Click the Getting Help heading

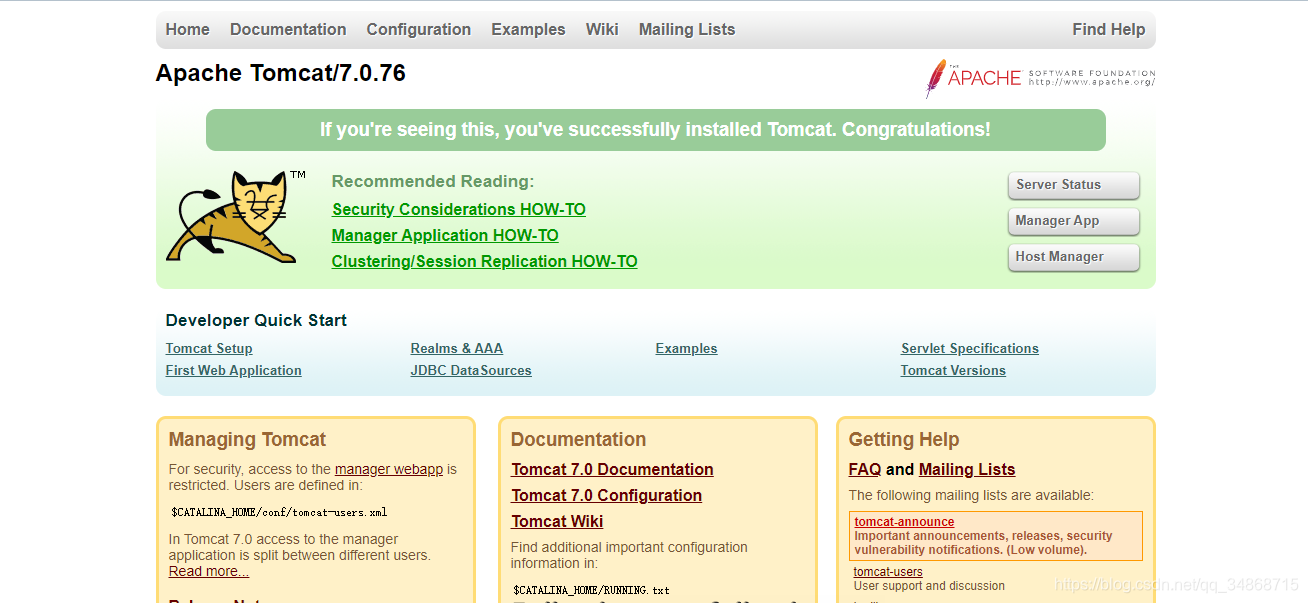904,439
